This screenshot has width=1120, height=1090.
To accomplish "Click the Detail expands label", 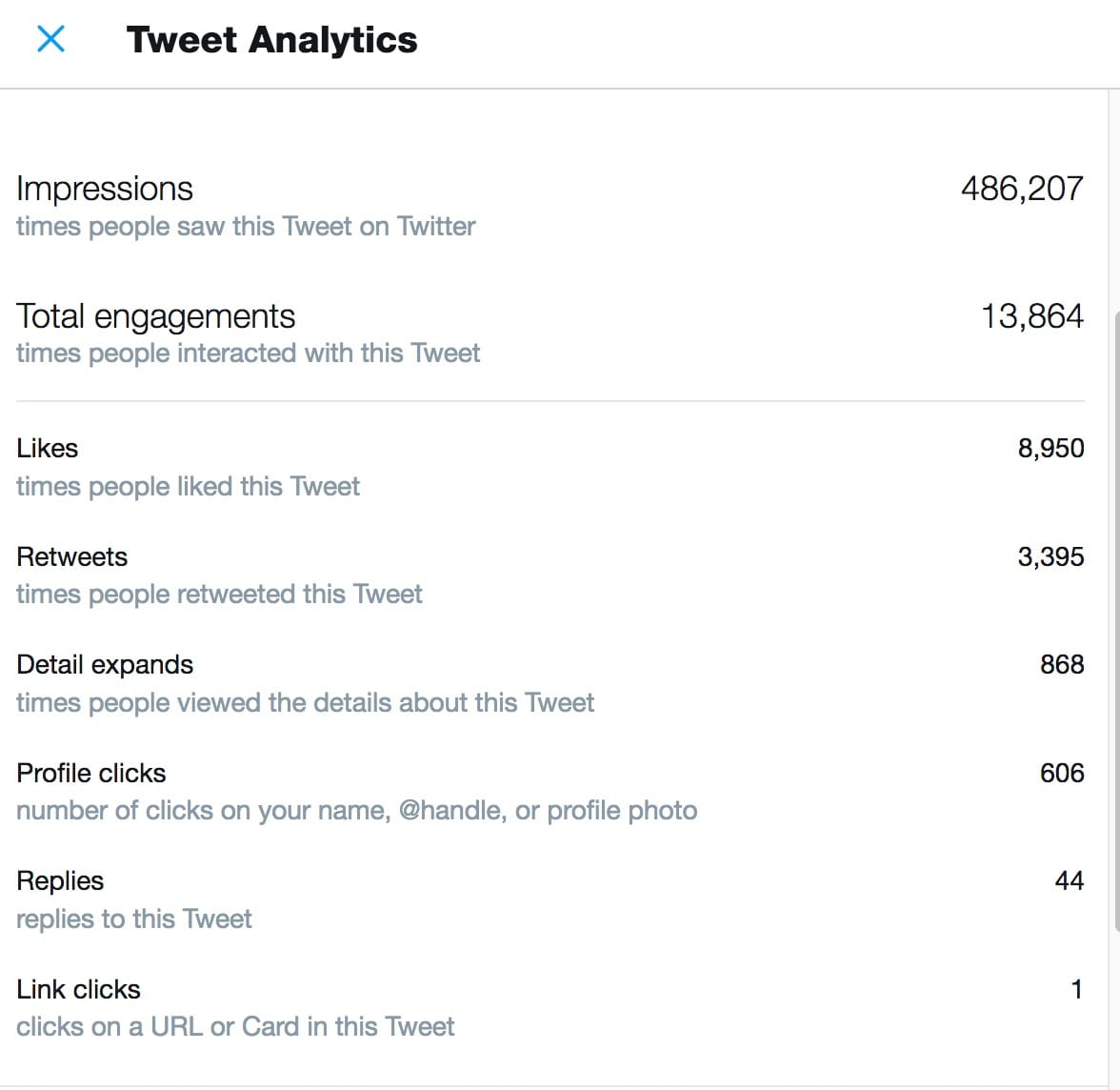I will 105,664.
